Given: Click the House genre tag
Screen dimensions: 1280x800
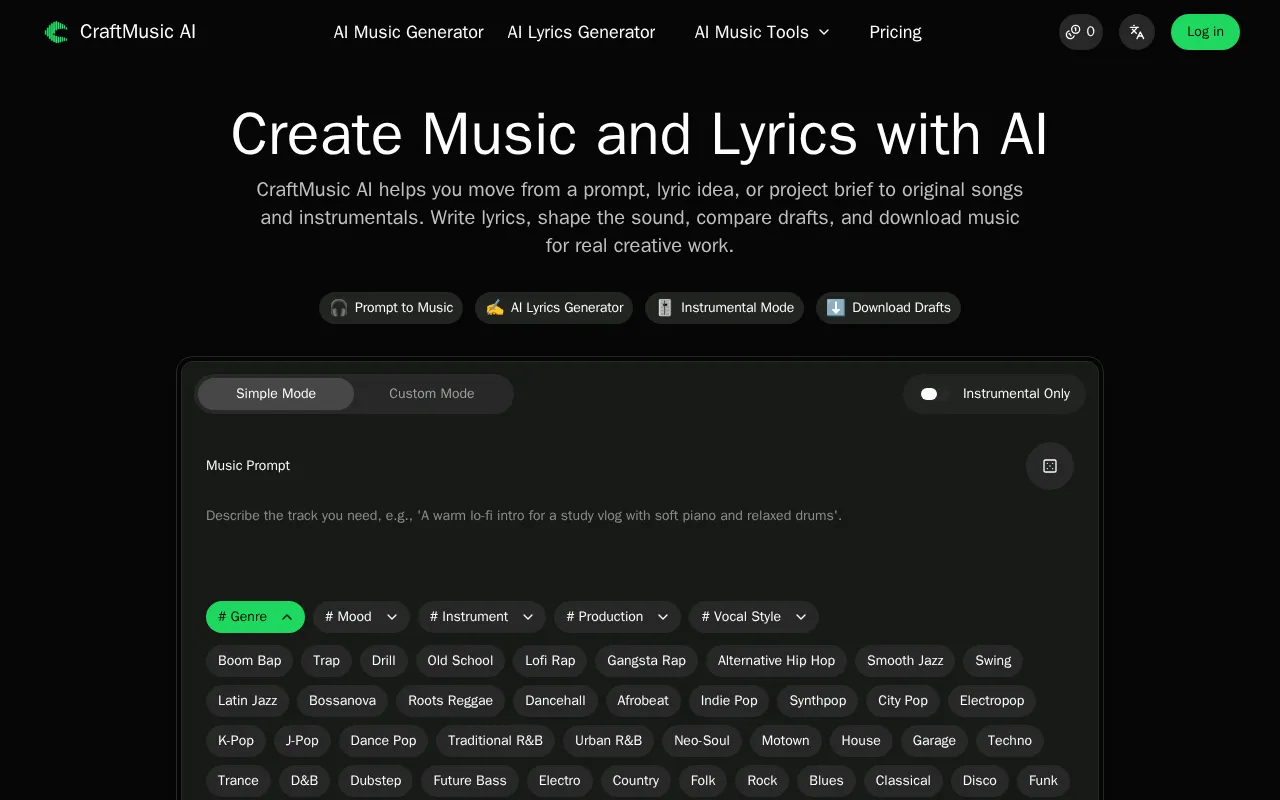Looking at the screenshot, I should [861, 741].
